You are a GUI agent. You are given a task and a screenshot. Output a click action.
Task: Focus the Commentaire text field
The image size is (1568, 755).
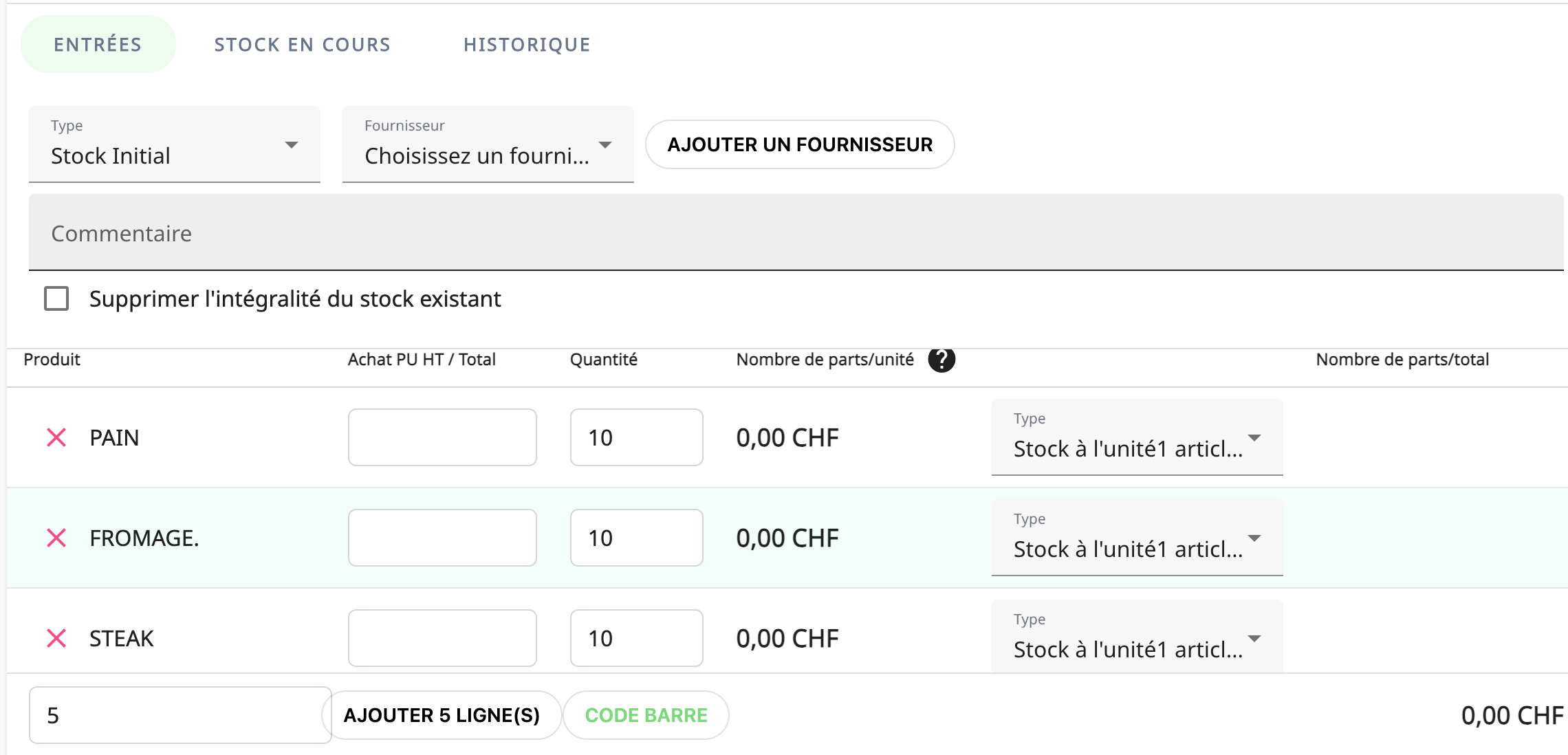coord(796,233)
